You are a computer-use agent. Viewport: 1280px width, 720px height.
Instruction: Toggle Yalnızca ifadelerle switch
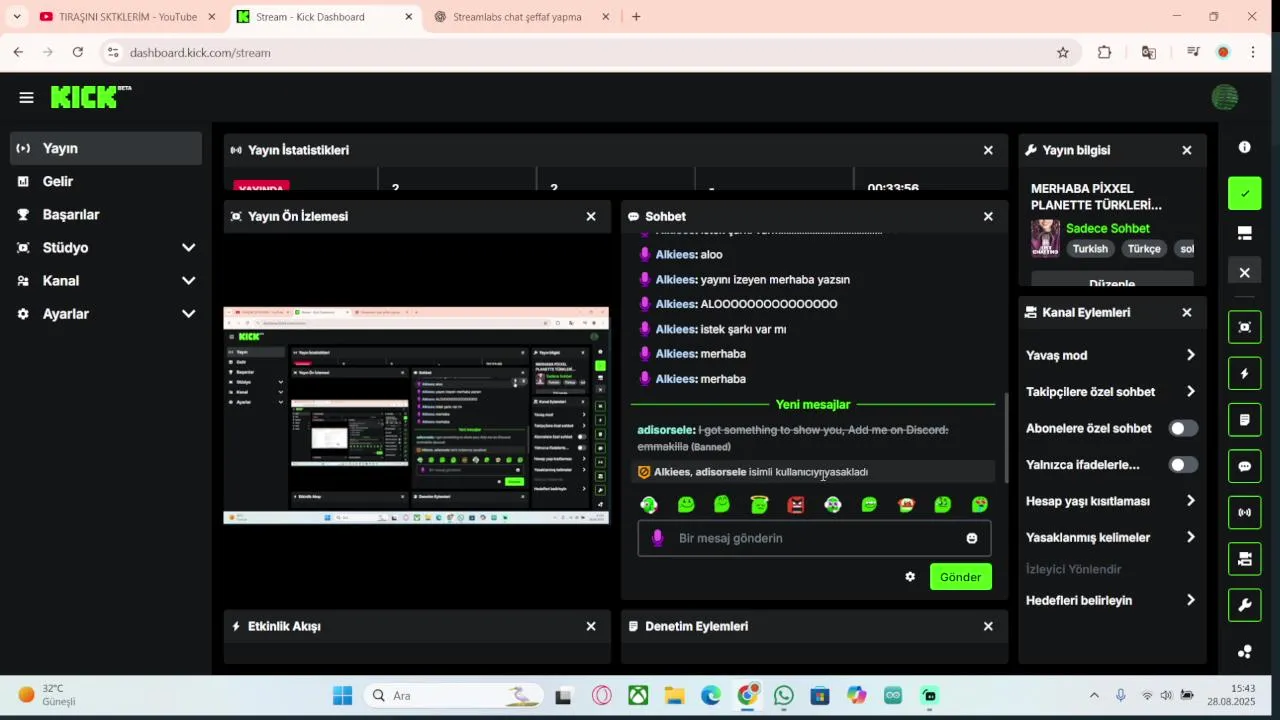[1183, 465]
